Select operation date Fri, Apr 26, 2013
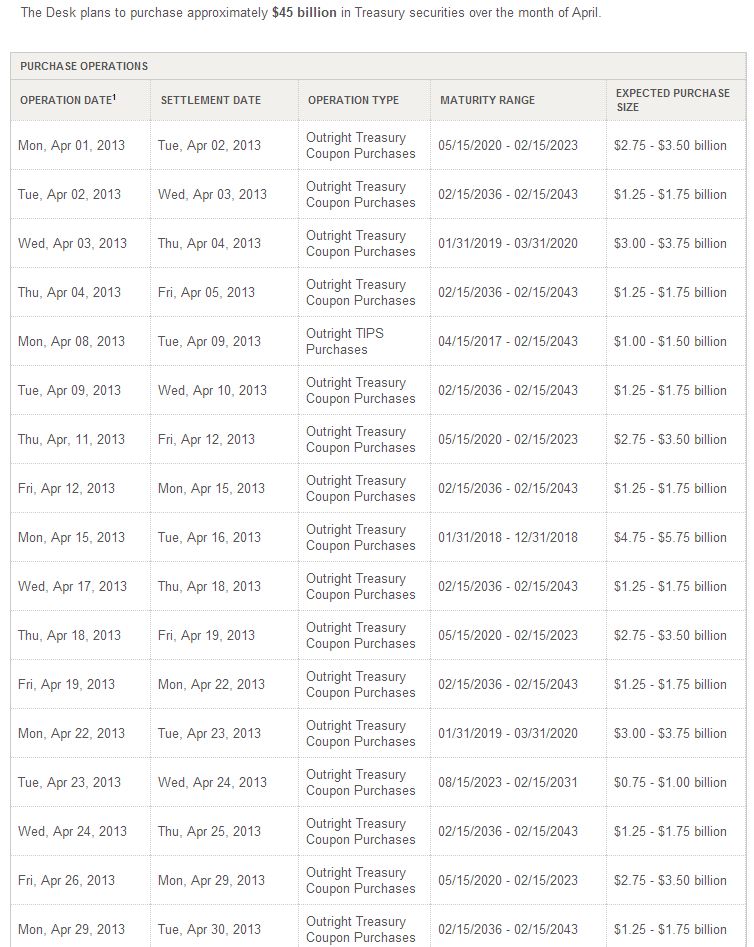This screenshot has height=947, width=754. pyautogui.click(x=66, y=880)
